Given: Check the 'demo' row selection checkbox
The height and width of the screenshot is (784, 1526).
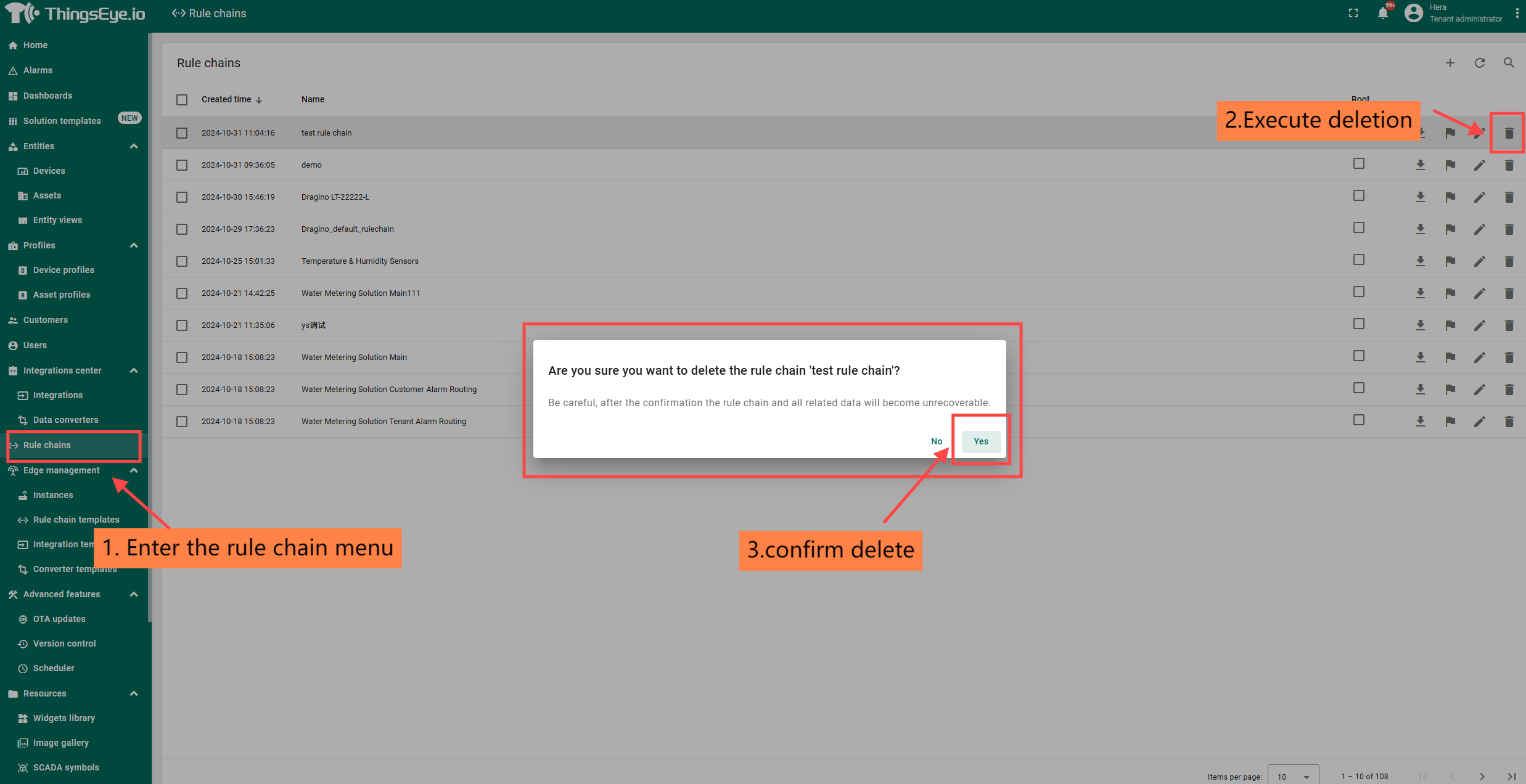Looking at the screenshot, I should tap(182, 165).
